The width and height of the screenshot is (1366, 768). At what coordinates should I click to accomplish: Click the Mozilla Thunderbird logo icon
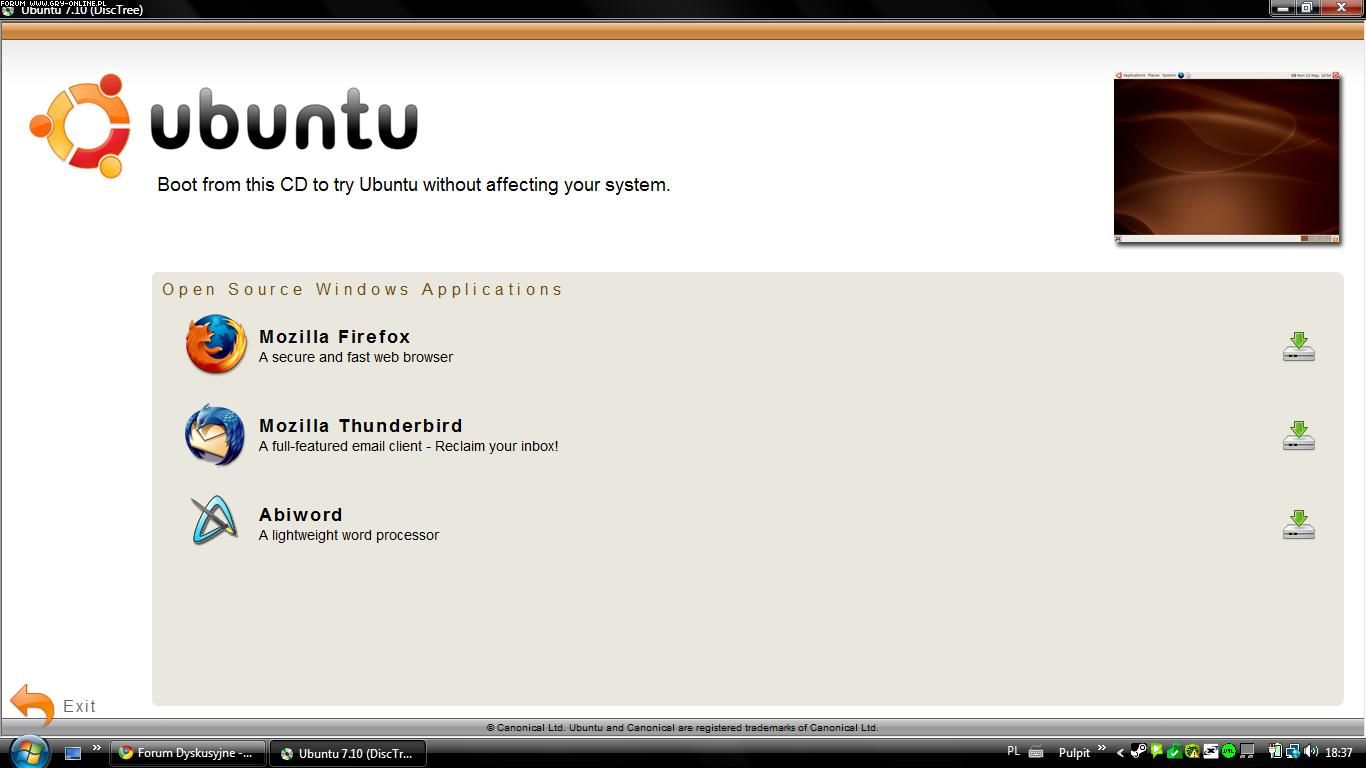tap(215, 435)
